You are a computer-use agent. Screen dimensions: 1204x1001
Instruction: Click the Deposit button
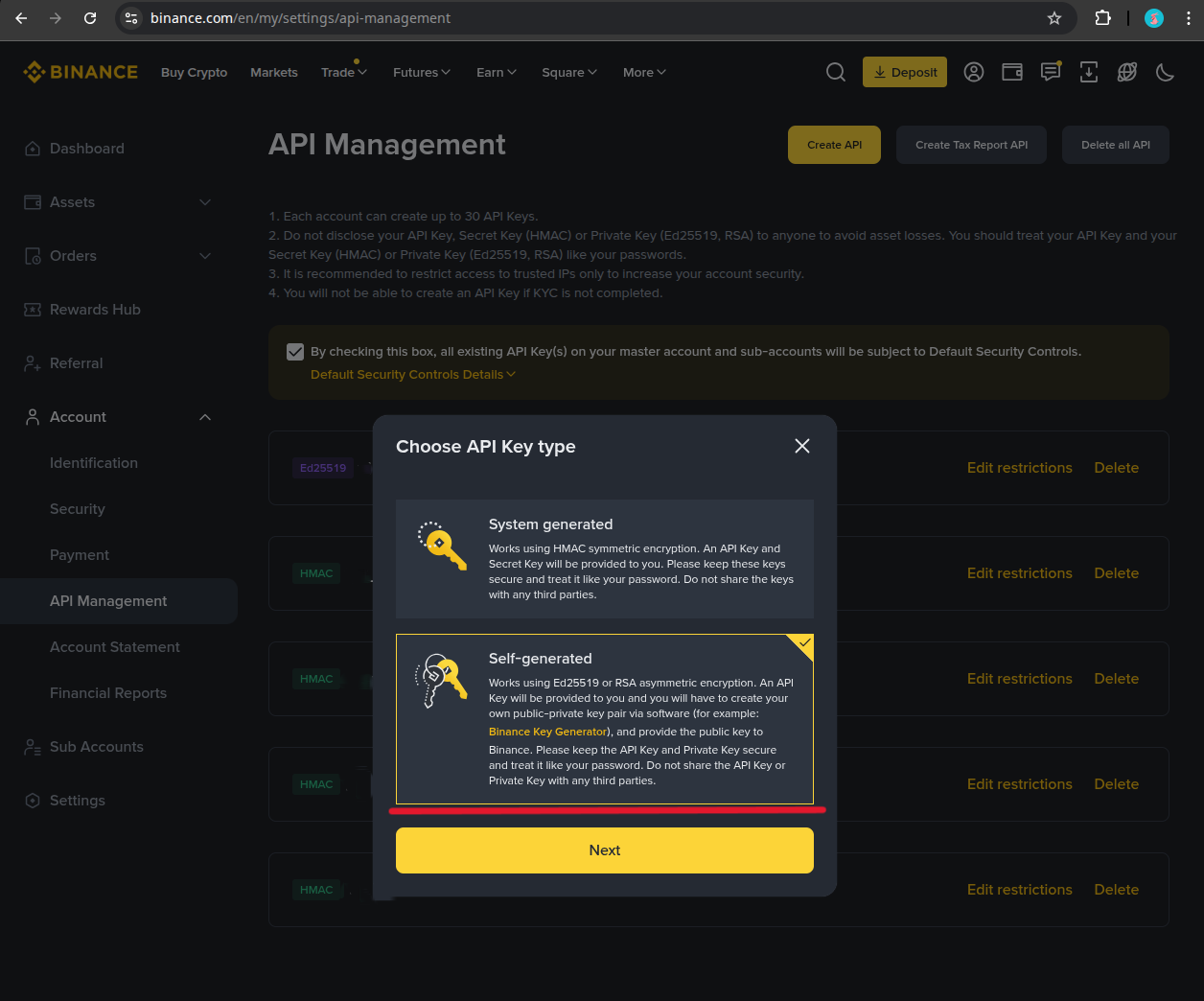tap(905, 72)
